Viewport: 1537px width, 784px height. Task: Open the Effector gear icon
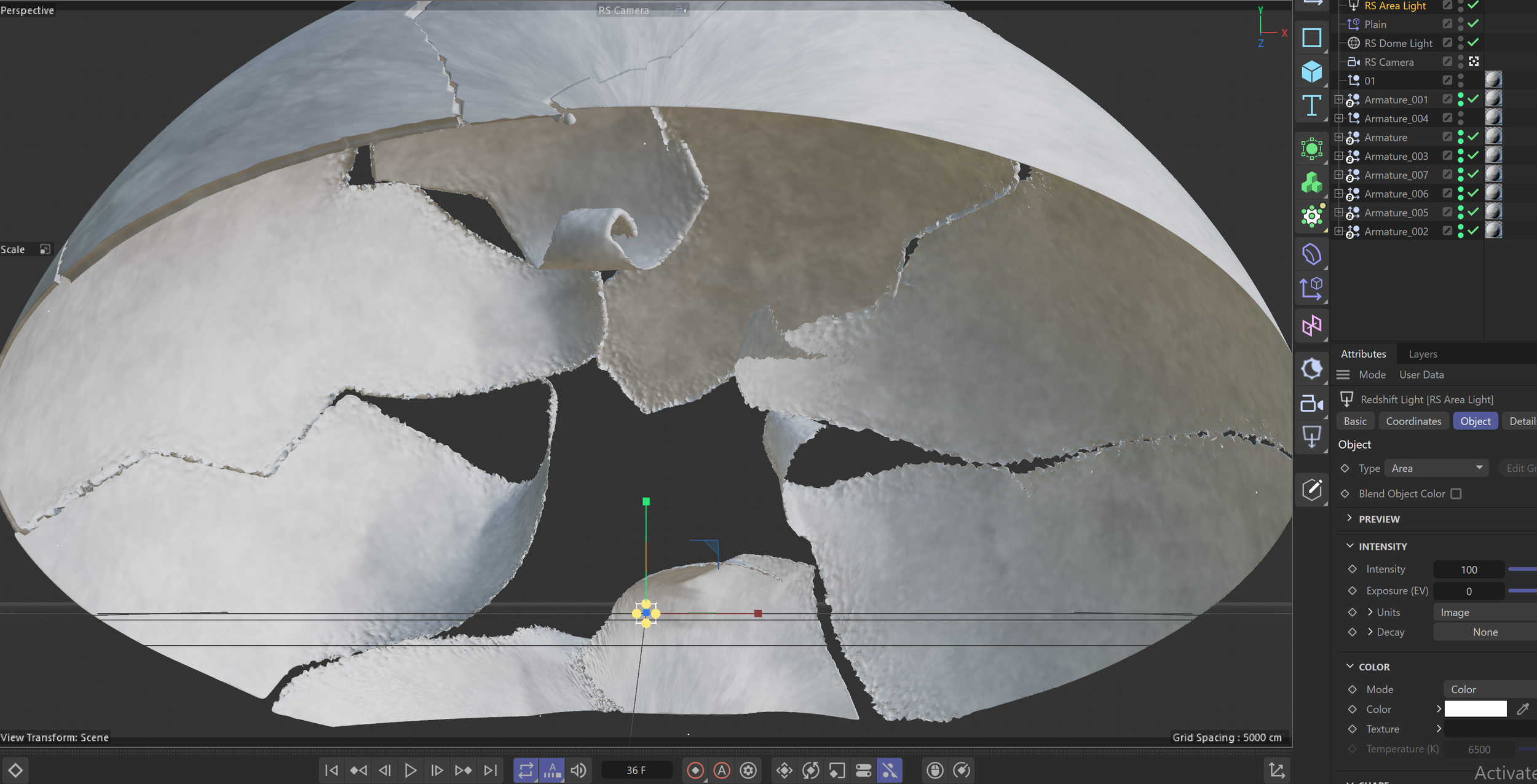point(1311,216)
